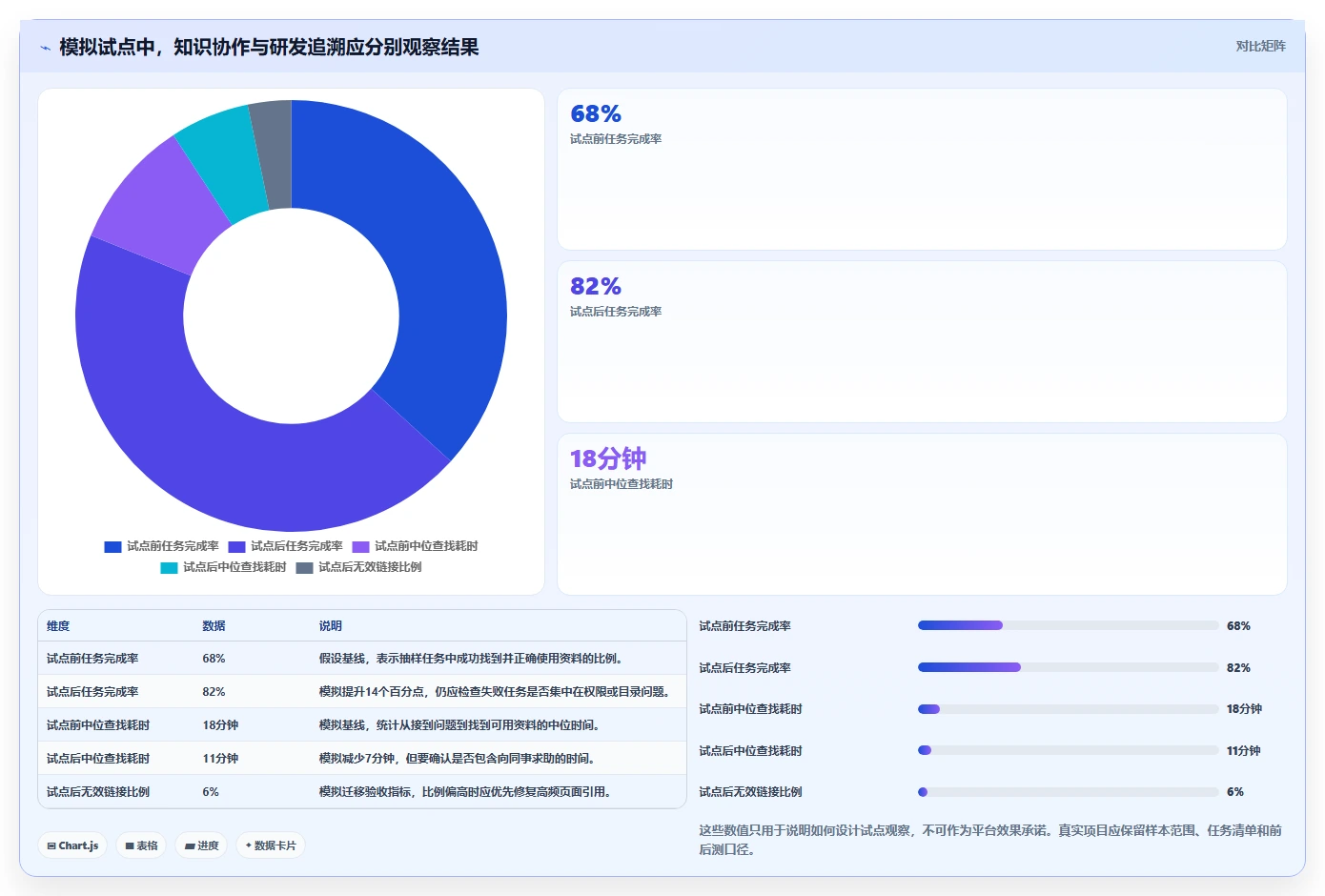Click the 6% value in table
This screenshot has width=1325, height=896.
coord(211,792)
